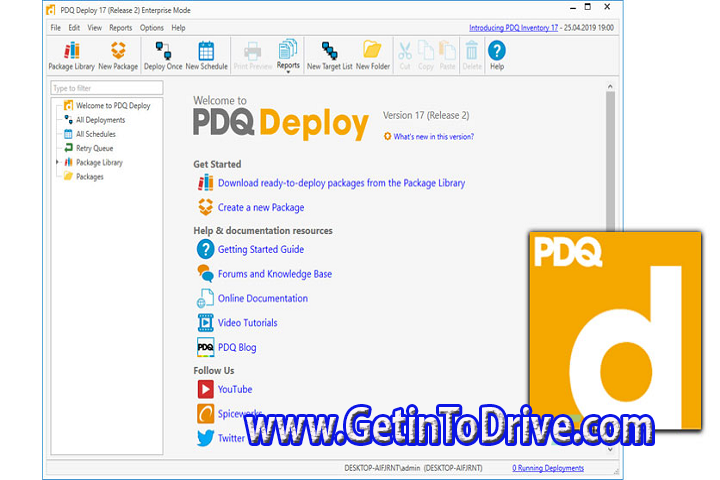Click the Forums speech bubbles icon

pos(205,273)
